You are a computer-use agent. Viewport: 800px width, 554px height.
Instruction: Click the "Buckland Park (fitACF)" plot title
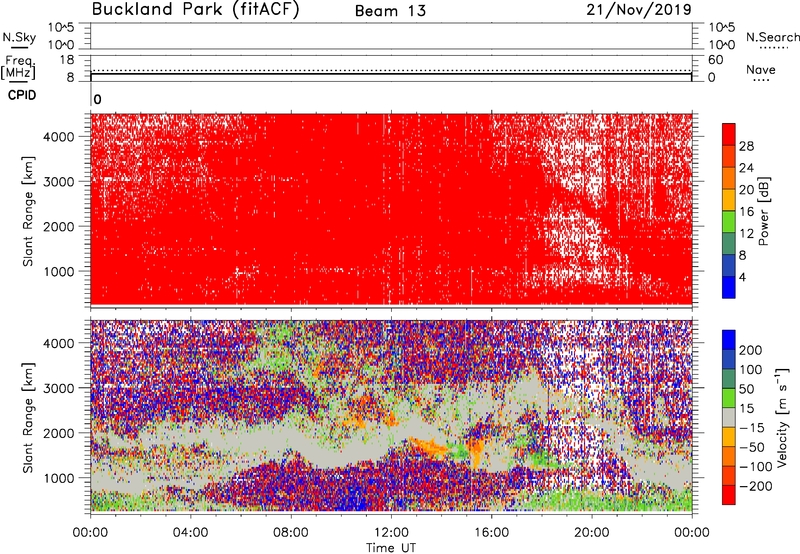(x=195, y=10)
